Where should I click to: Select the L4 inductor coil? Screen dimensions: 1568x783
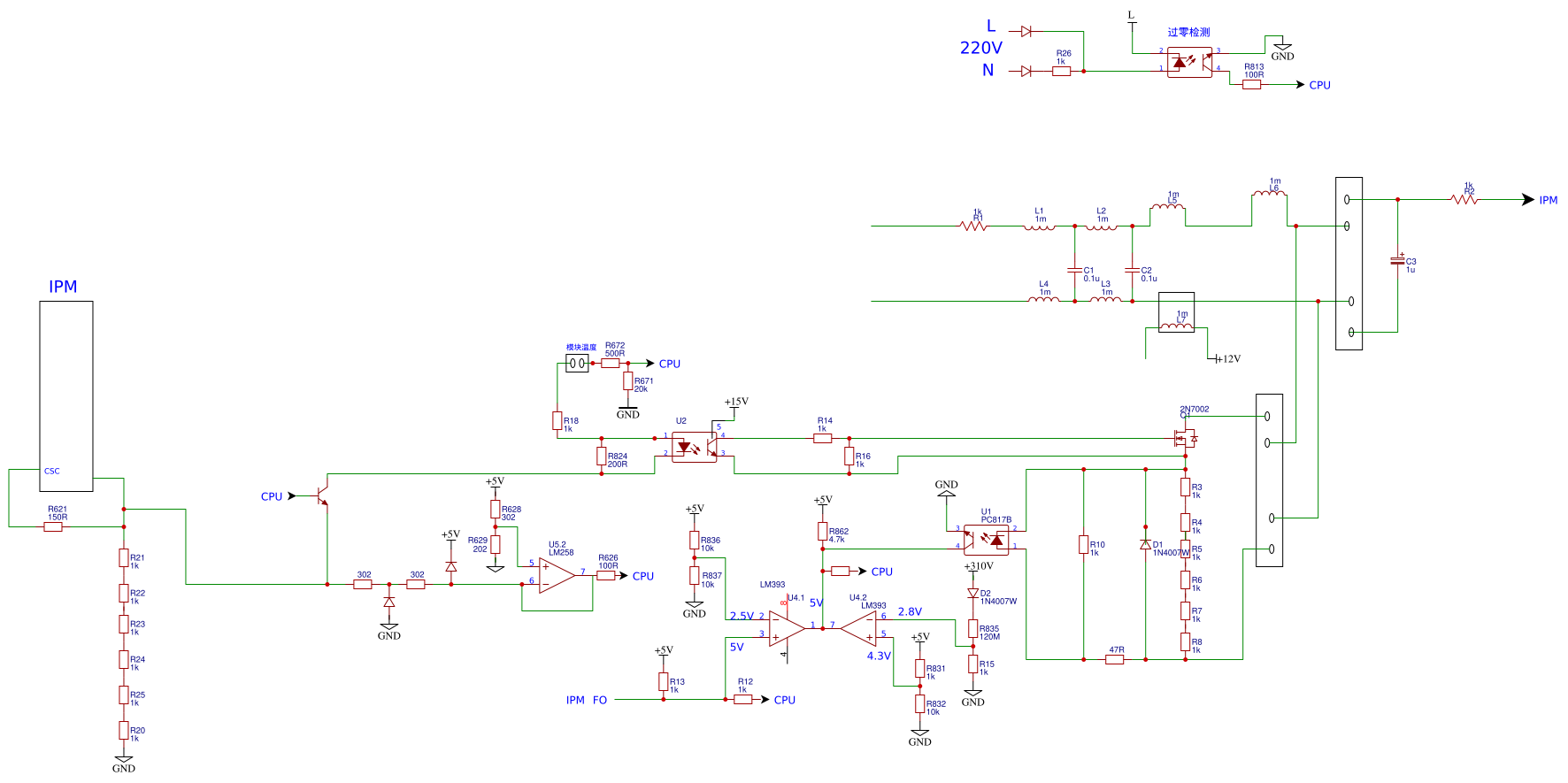[x=1044, y=300]
